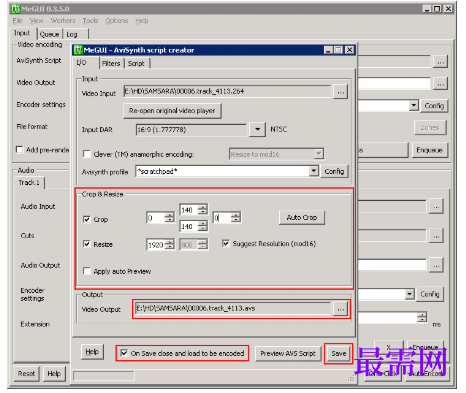
Task: Click Re-open original video player
Action: [172, 111]
